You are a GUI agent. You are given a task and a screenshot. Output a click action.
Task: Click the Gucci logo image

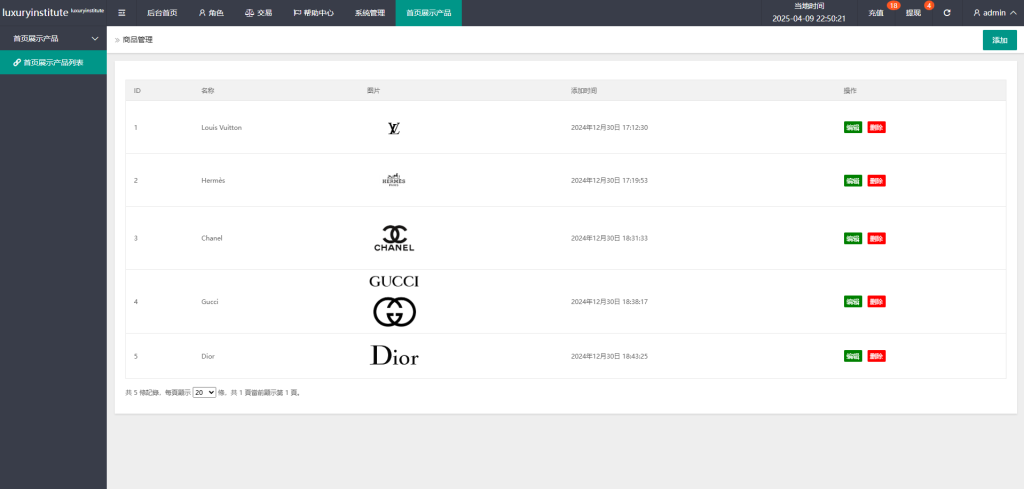coord(394,301)
